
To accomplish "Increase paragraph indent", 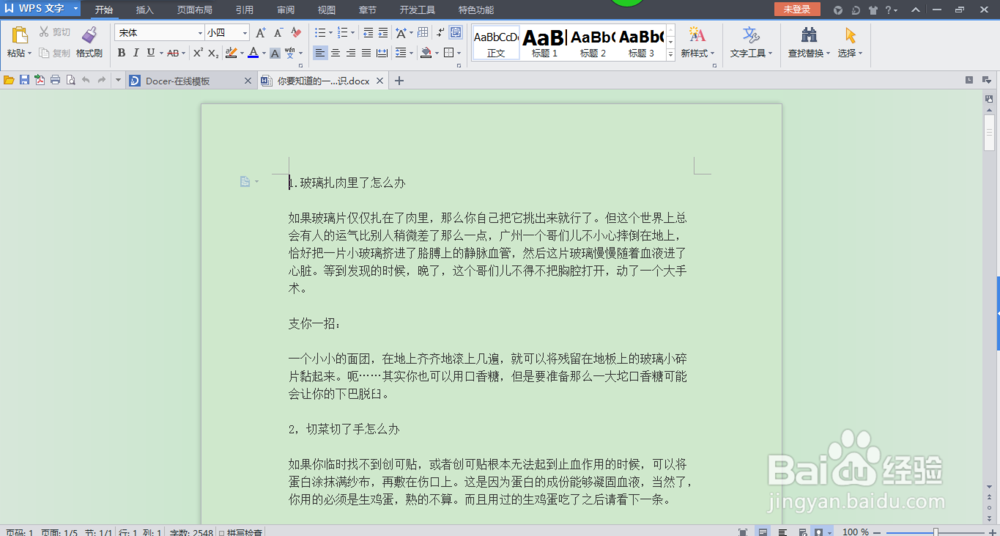I will click(383, 33).
